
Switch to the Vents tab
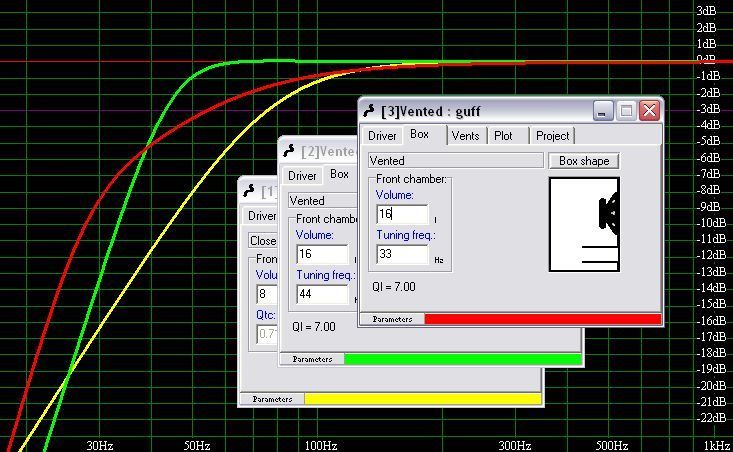tap(465, 136)
